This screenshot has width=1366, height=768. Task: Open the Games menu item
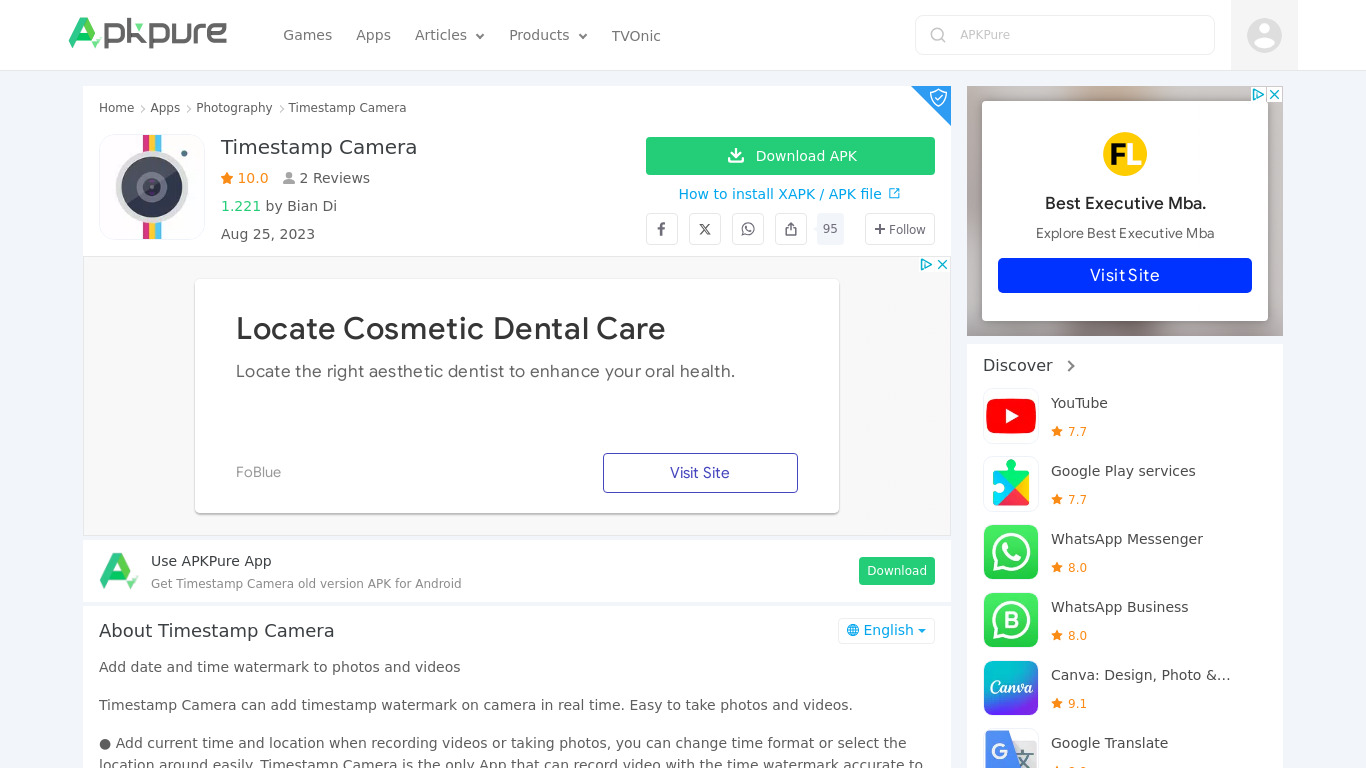tap(307, 35)
